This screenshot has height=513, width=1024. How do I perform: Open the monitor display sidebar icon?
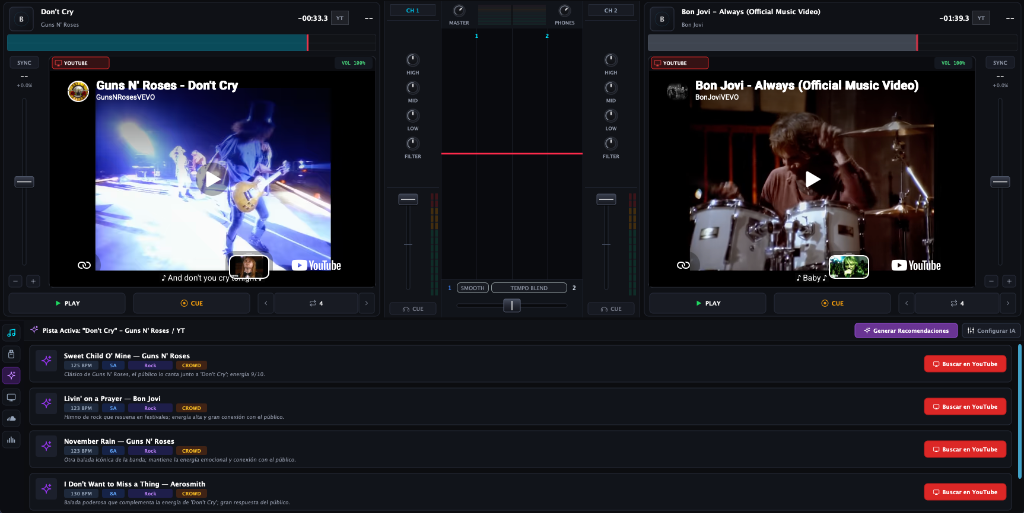[11, 397]
